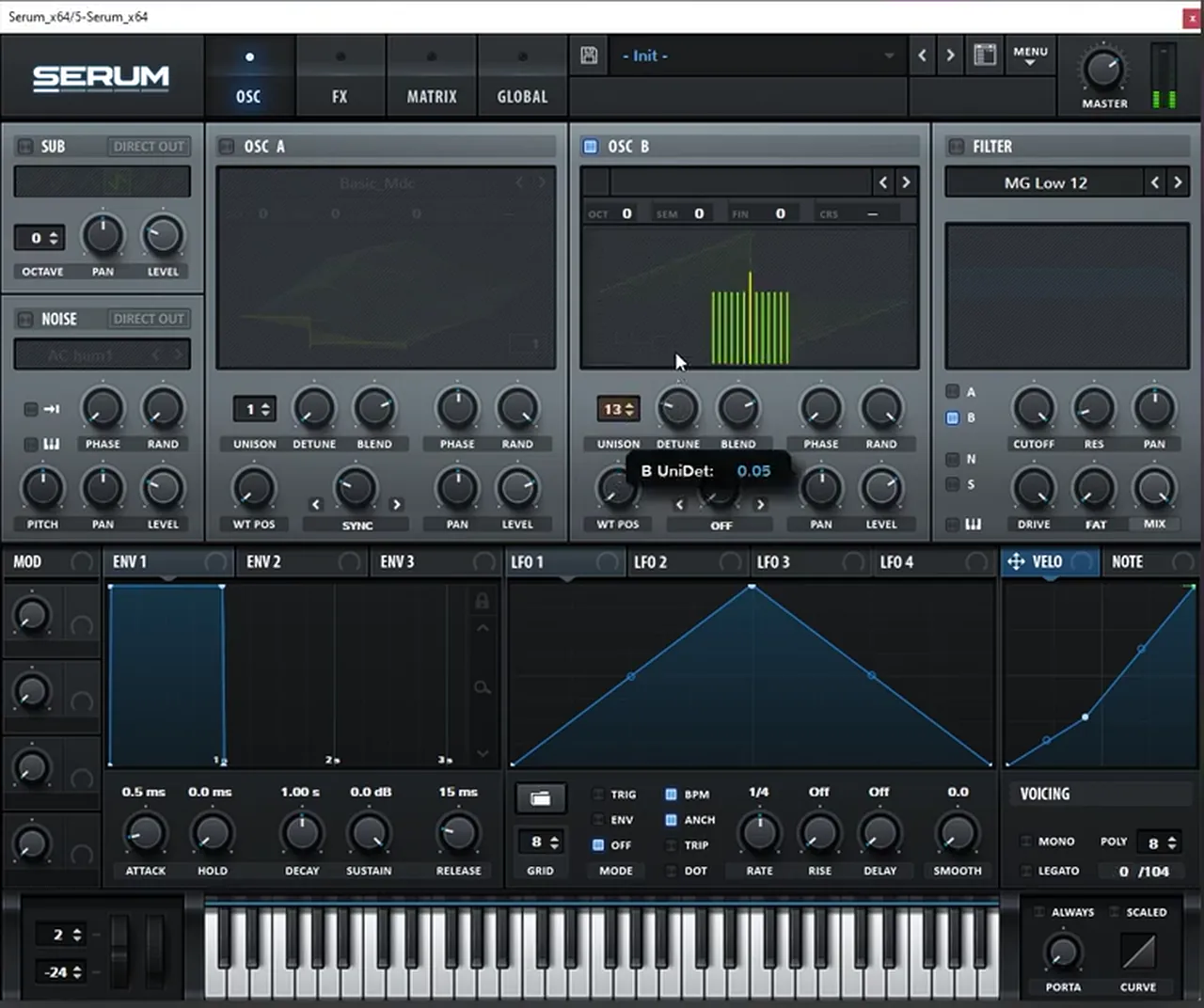Viewport: 1204px width, 1008px height.
Task: Select next filter type arrow
Action: click(x=1178, y=182)
